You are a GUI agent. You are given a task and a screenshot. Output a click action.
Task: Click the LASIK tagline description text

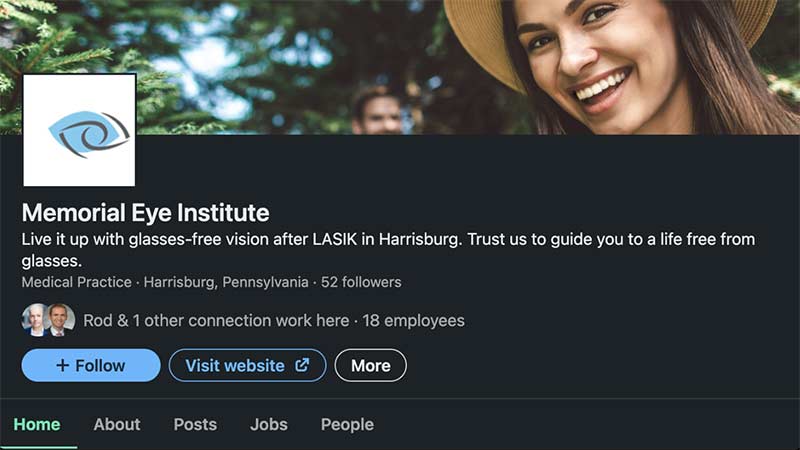click(x=387, y=240)
